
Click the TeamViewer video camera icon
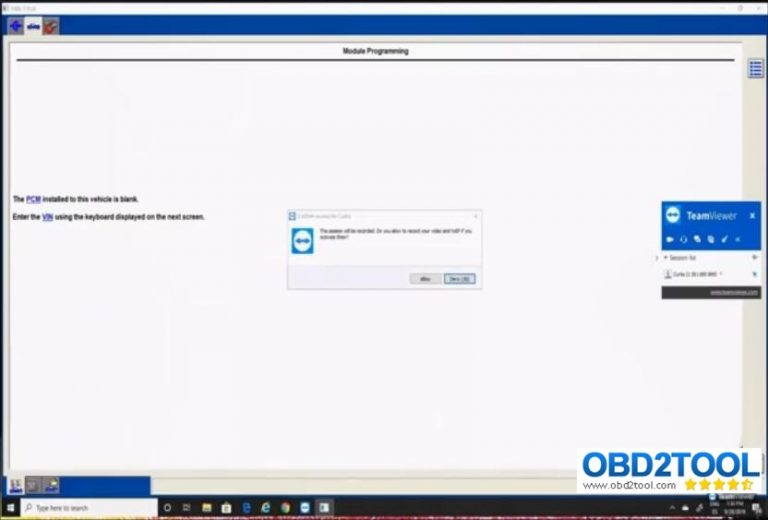(670, 239)
